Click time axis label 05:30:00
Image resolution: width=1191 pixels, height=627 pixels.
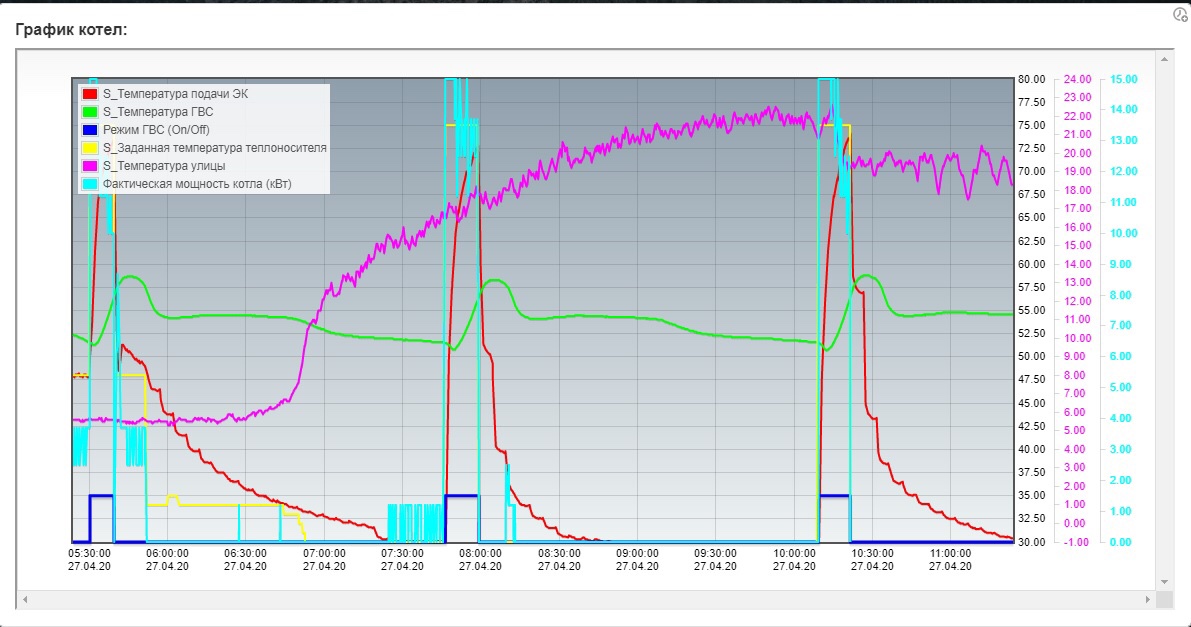pyautogui.click(x=89, y=553)
